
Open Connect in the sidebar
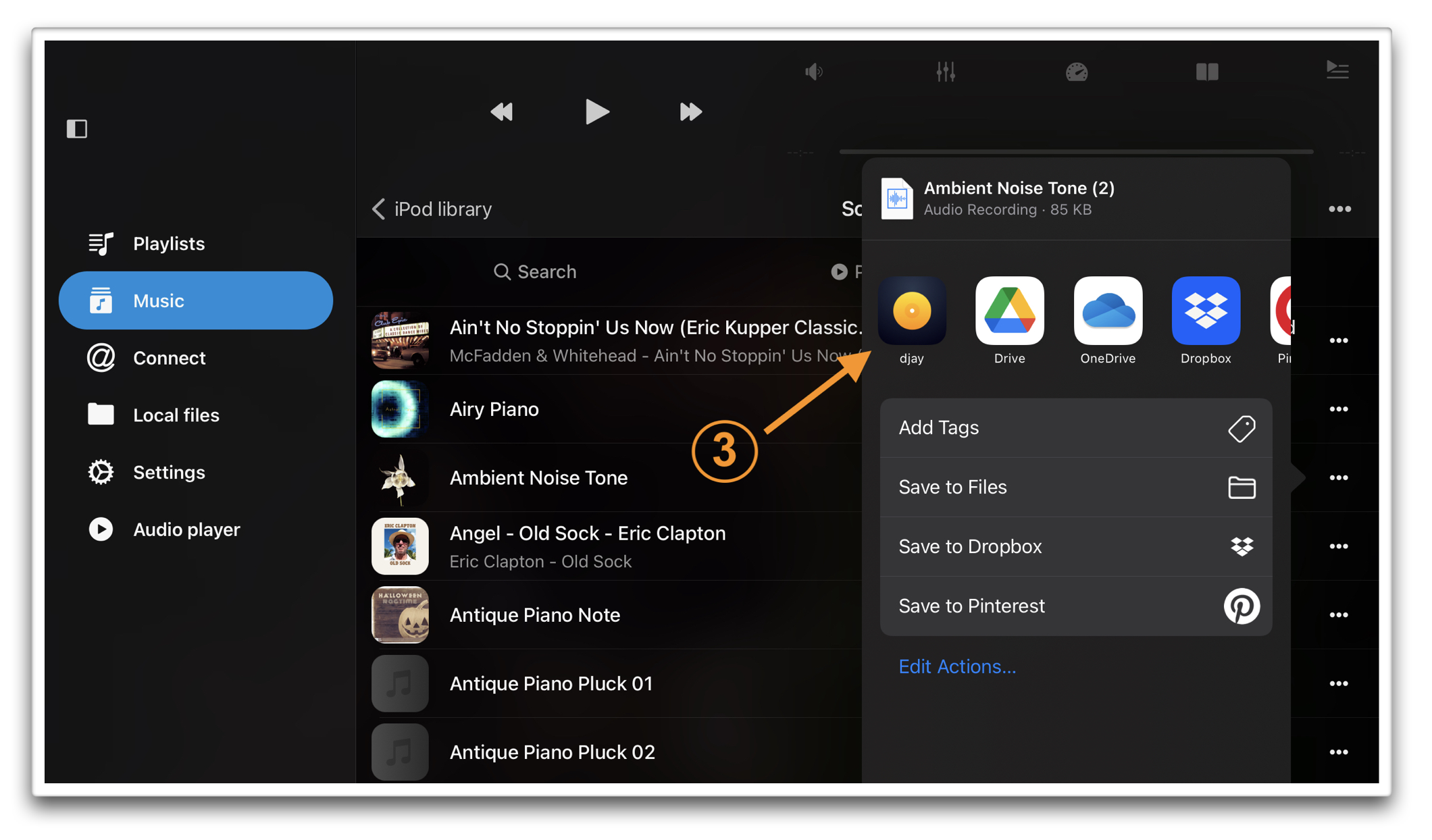pyautogui.click(x=196, y=358)
